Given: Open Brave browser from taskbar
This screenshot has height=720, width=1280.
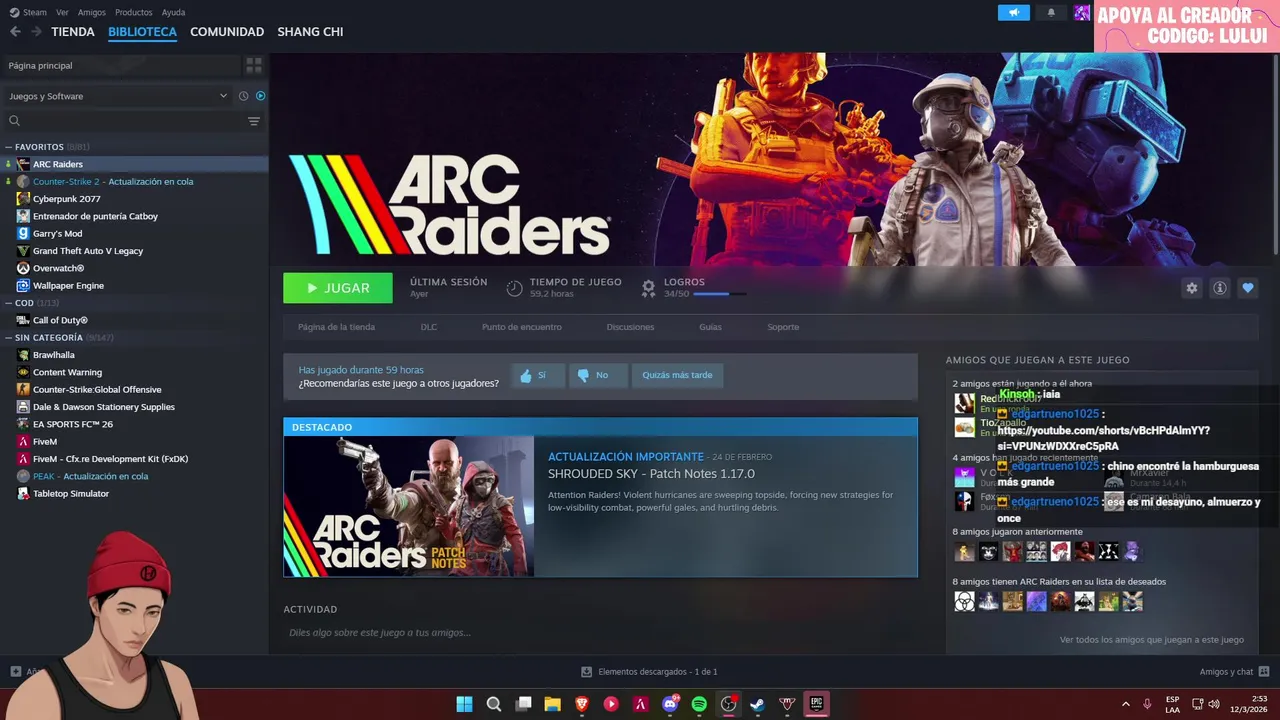Looking at the screenshot, I should pyautogui.click(x=582, y=704).
